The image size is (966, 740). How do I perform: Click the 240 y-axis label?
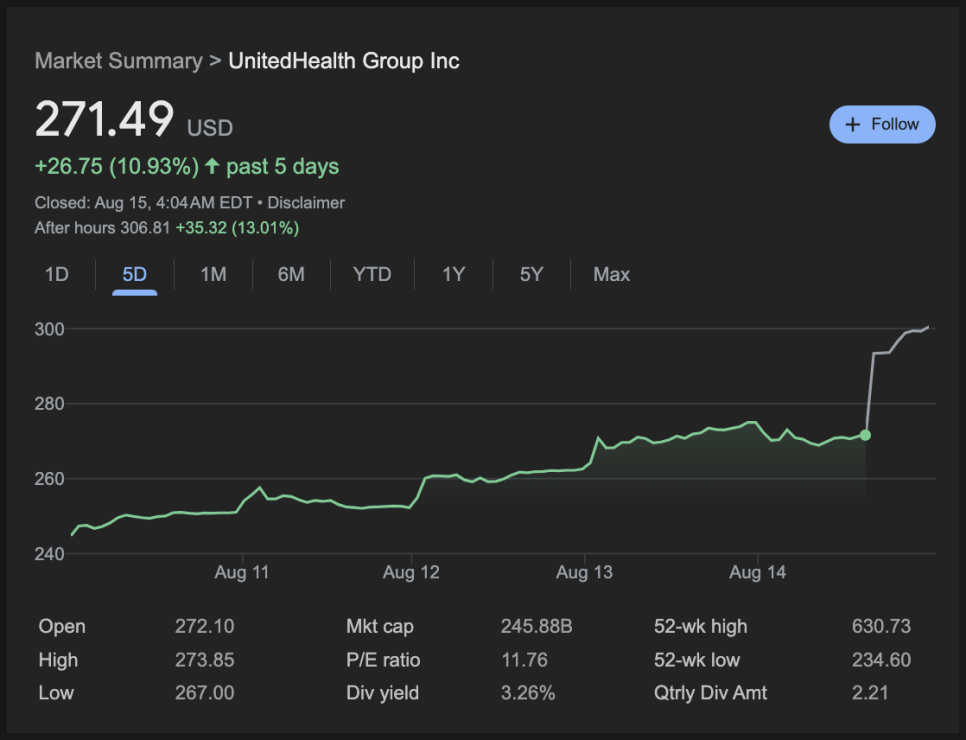pyautogui.click(x=49, y=554)
